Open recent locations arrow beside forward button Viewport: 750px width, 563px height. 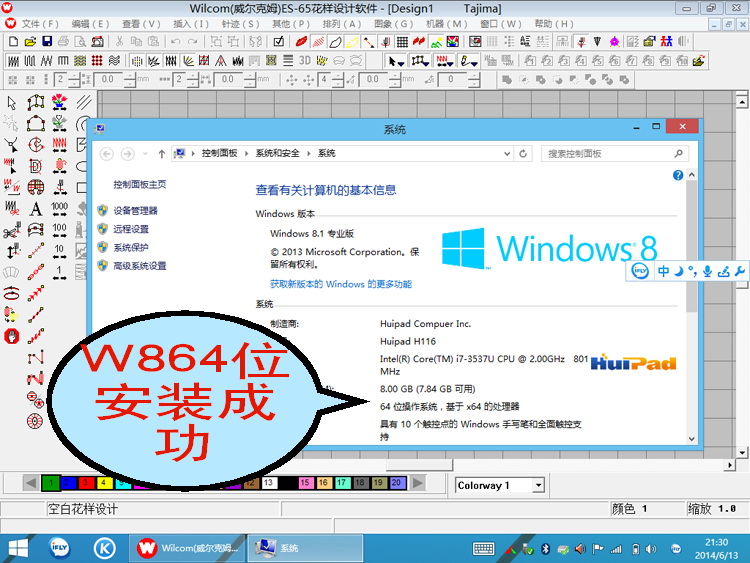145,154
